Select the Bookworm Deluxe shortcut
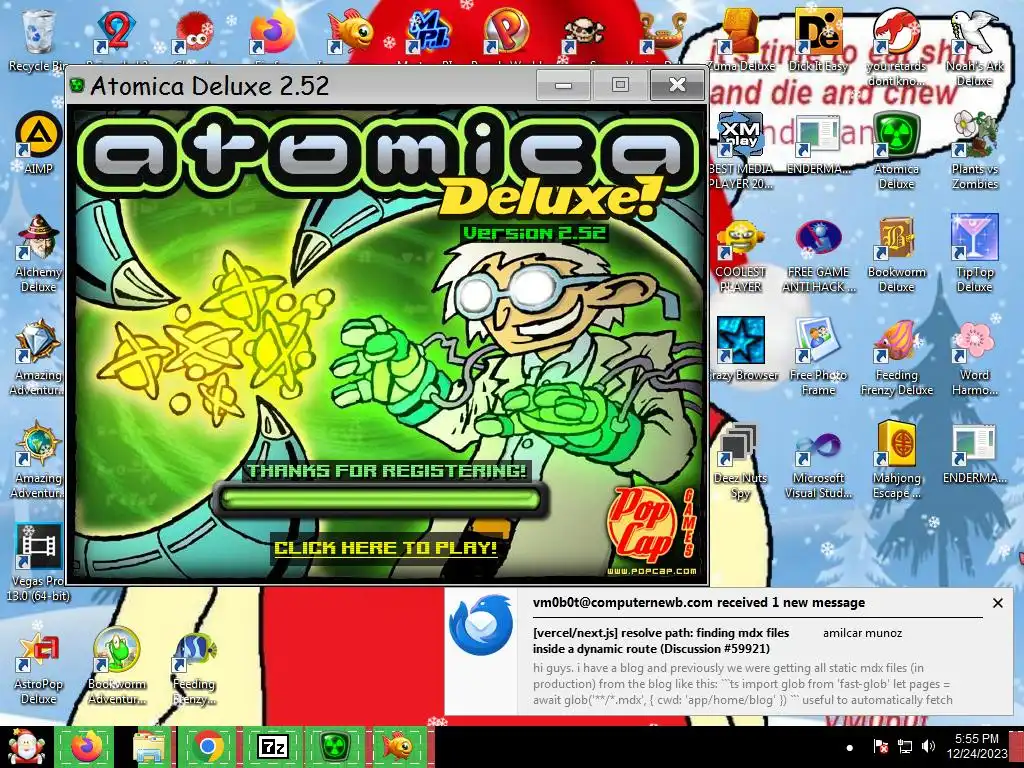Image resolution: width=1024 pixels, height=768 pixels. click(x=897, y=253)
